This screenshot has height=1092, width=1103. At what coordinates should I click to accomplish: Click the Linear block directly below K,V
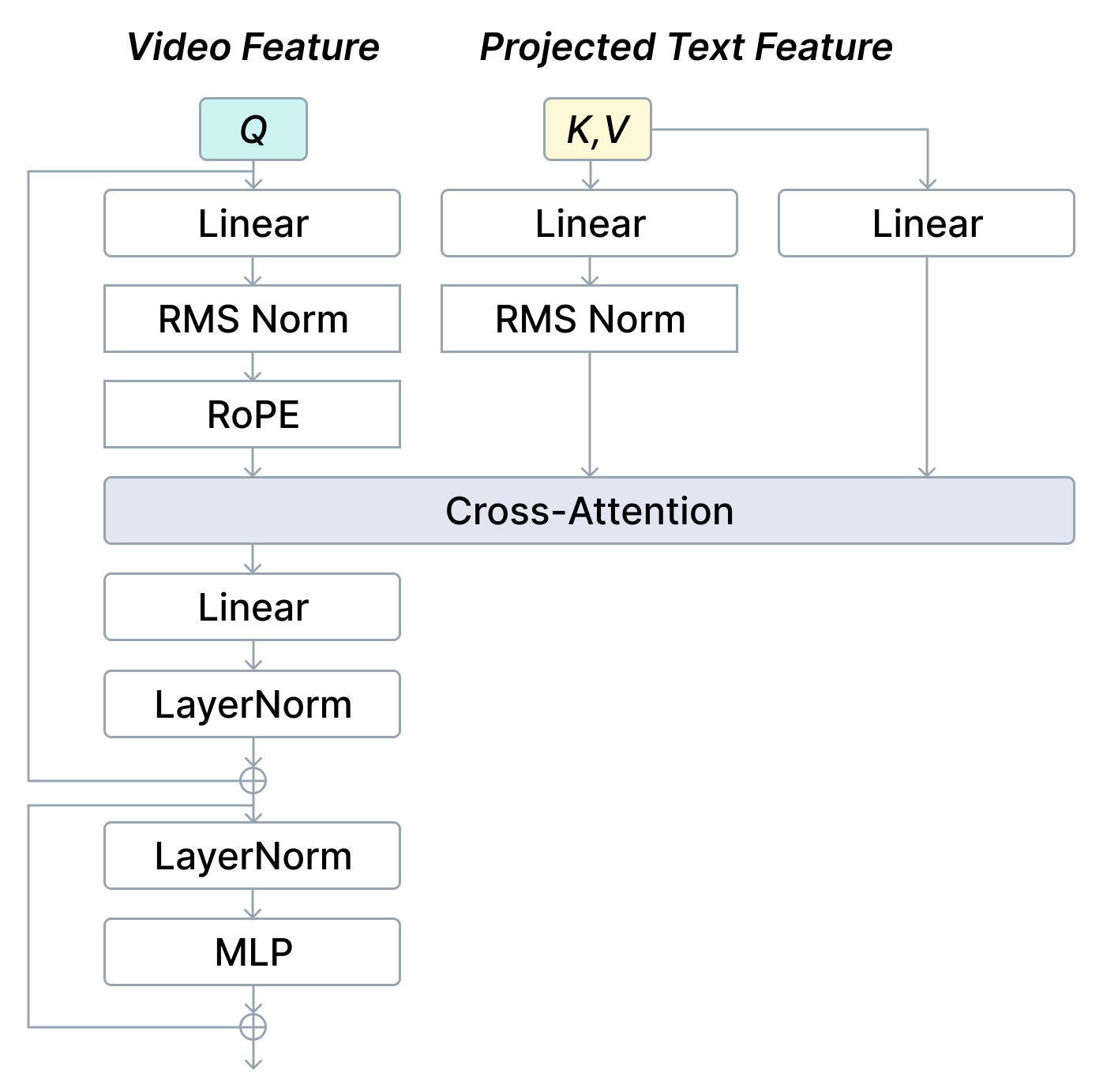pyautogui.click(x=589, y=223)
